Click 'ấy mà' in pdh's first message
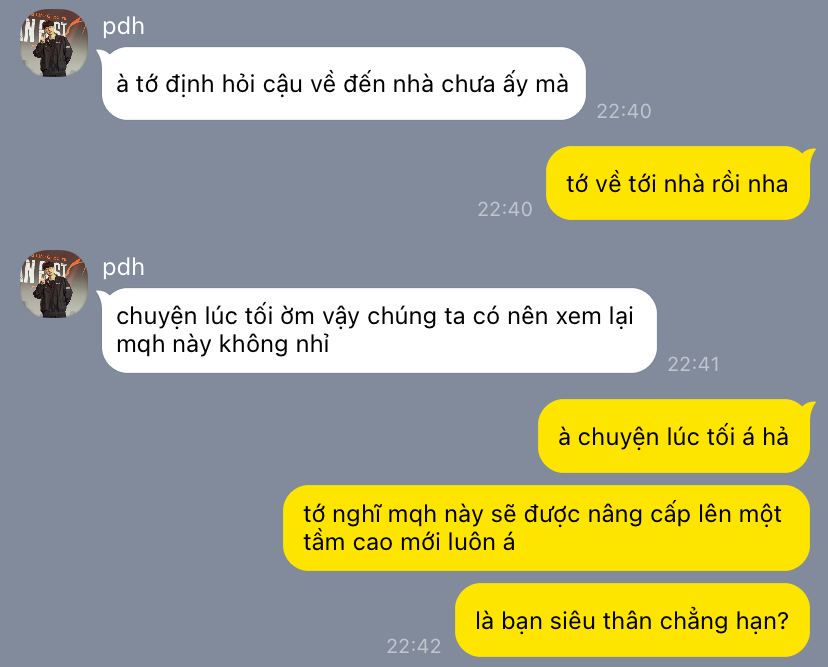The height and width of the screenshot is (667, 828). tap(535, 84)
